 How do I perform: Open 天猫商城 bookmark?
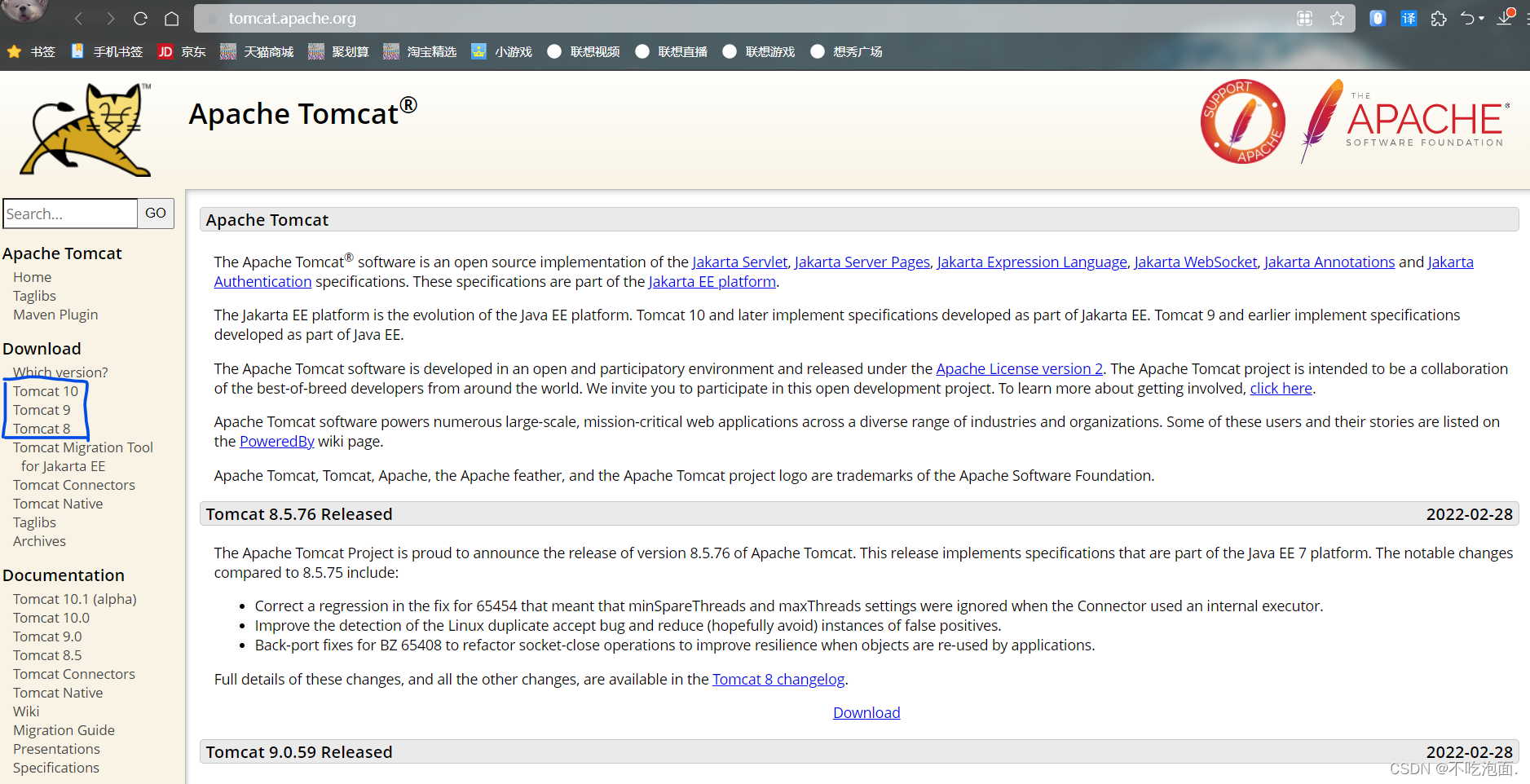coord(257,51)
